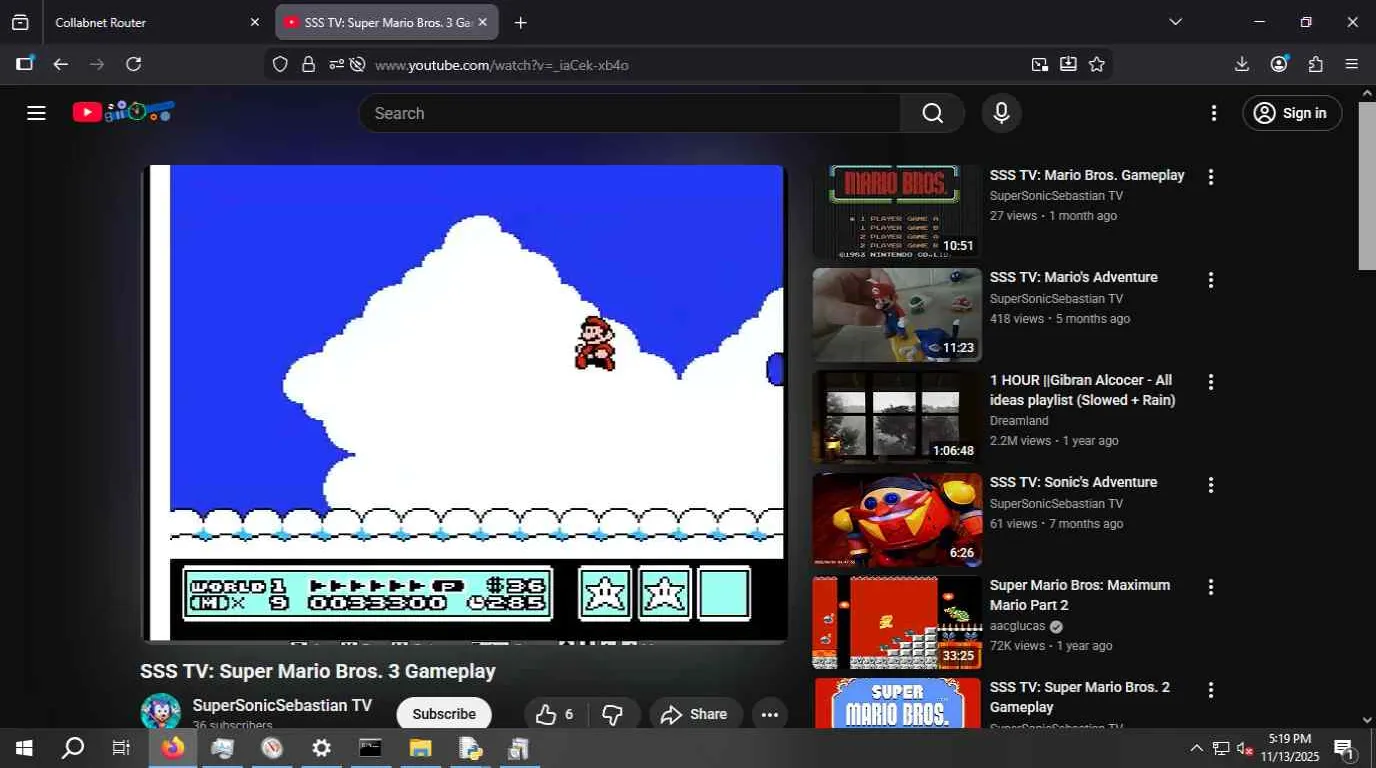Click the blocked autoplay icon in address bar

358,65
